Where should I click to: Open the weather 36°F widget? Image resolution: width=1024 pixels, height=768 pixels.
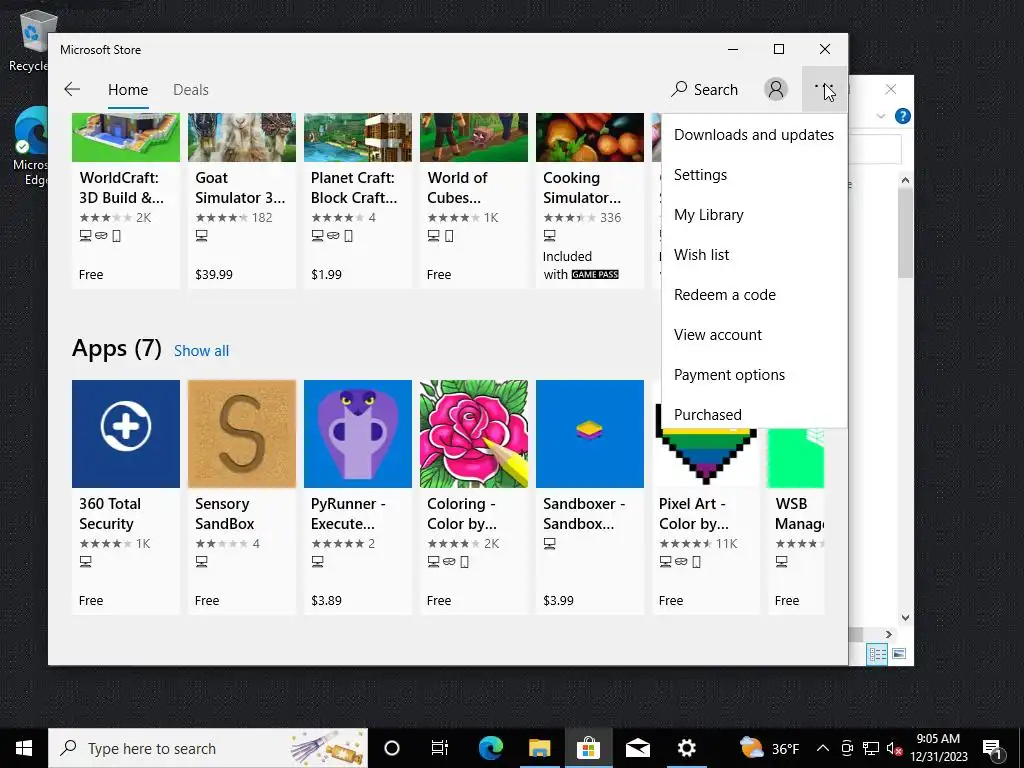(x=769, y=748)
